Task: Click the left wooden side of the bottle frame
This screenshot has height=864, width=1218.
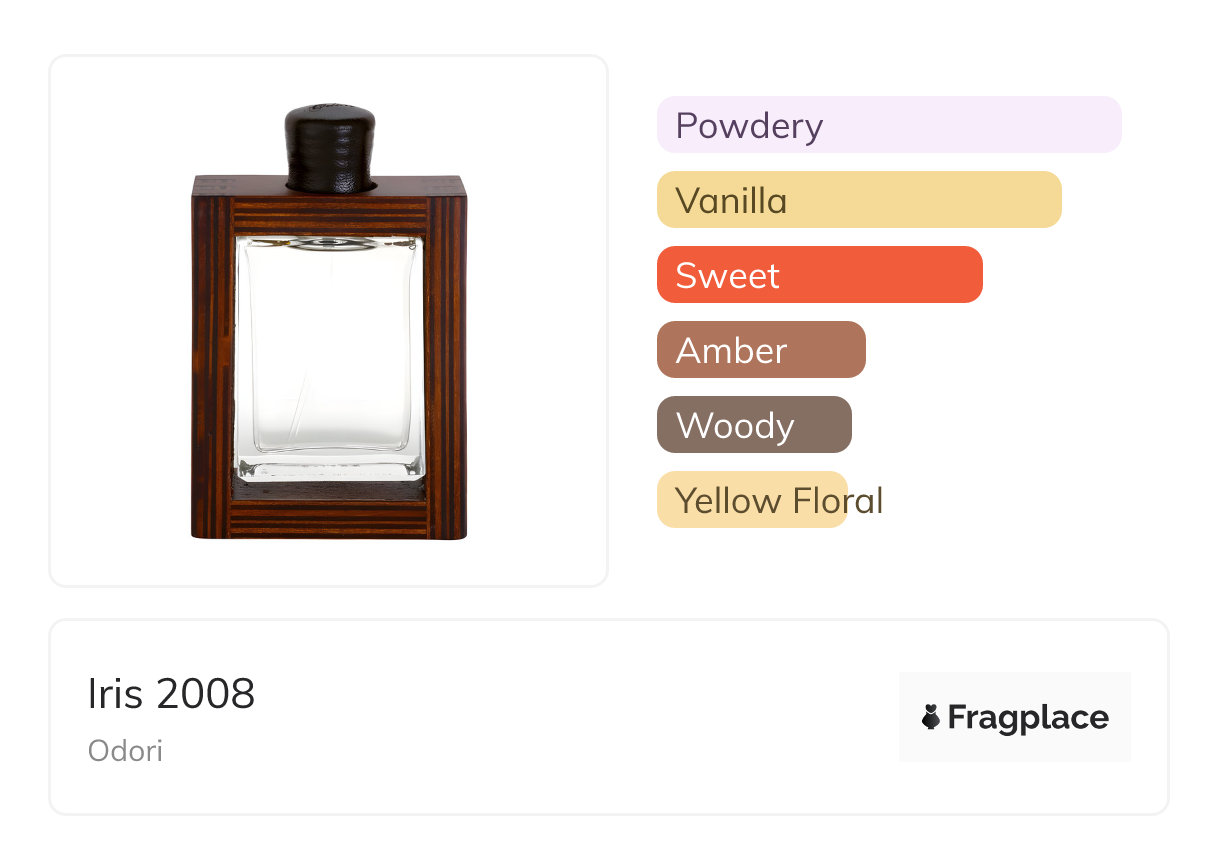Action: click(x=211, y=360)
